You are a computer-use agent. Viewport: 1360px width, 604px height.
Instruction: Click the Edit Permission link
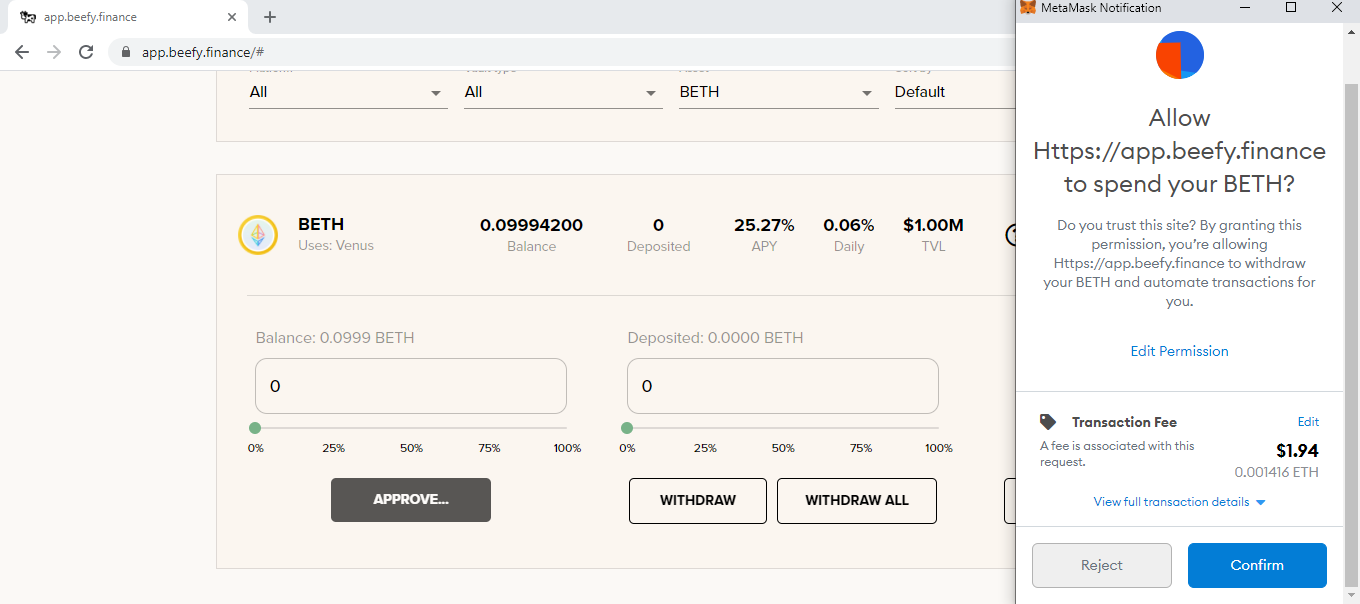(x=1179, y=351)
